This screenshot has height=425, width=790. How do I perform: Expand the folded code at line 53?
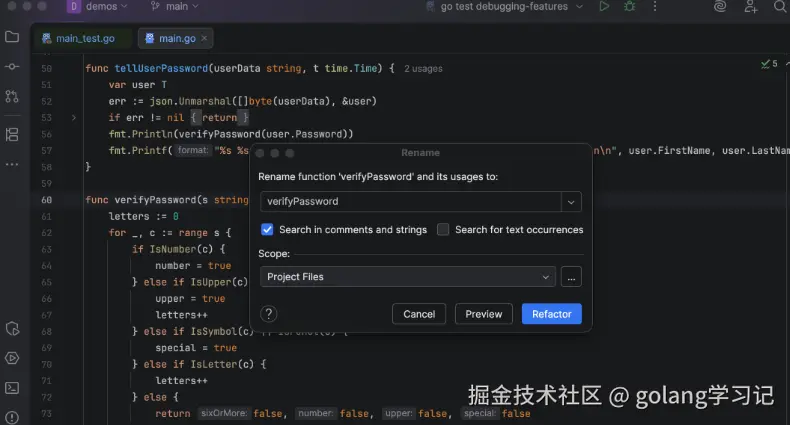(x=74, y=118)
